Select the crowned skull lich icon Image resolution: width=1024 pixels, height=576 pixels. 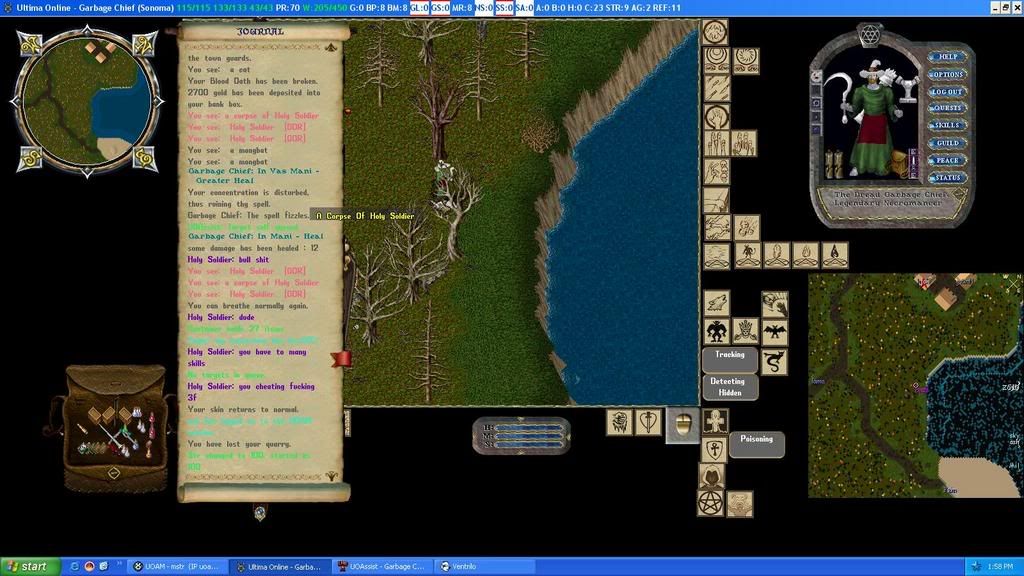click(745, 331)
